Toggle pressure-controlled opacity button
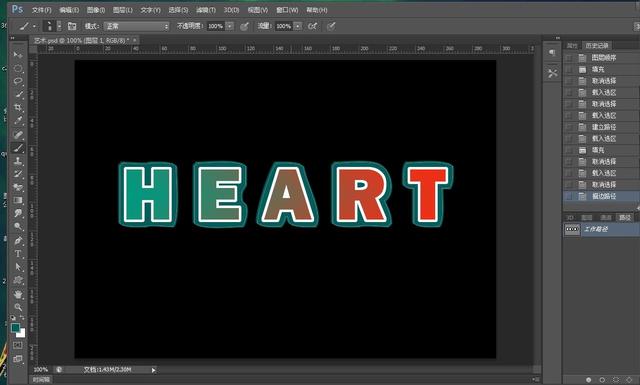Image resolution: width=640 pixels, height=385 pixels. (244, 26)
